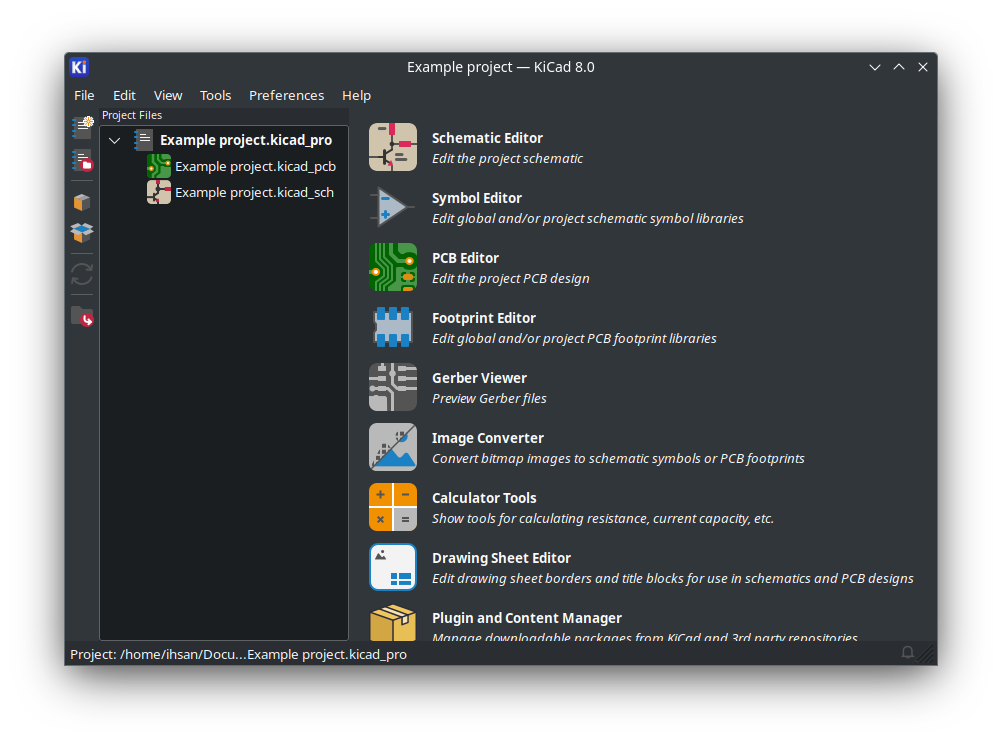Click the 'Gerber Viewer' title text
This screenshot has height=742, width=1002.
click(x=479, y=378)
